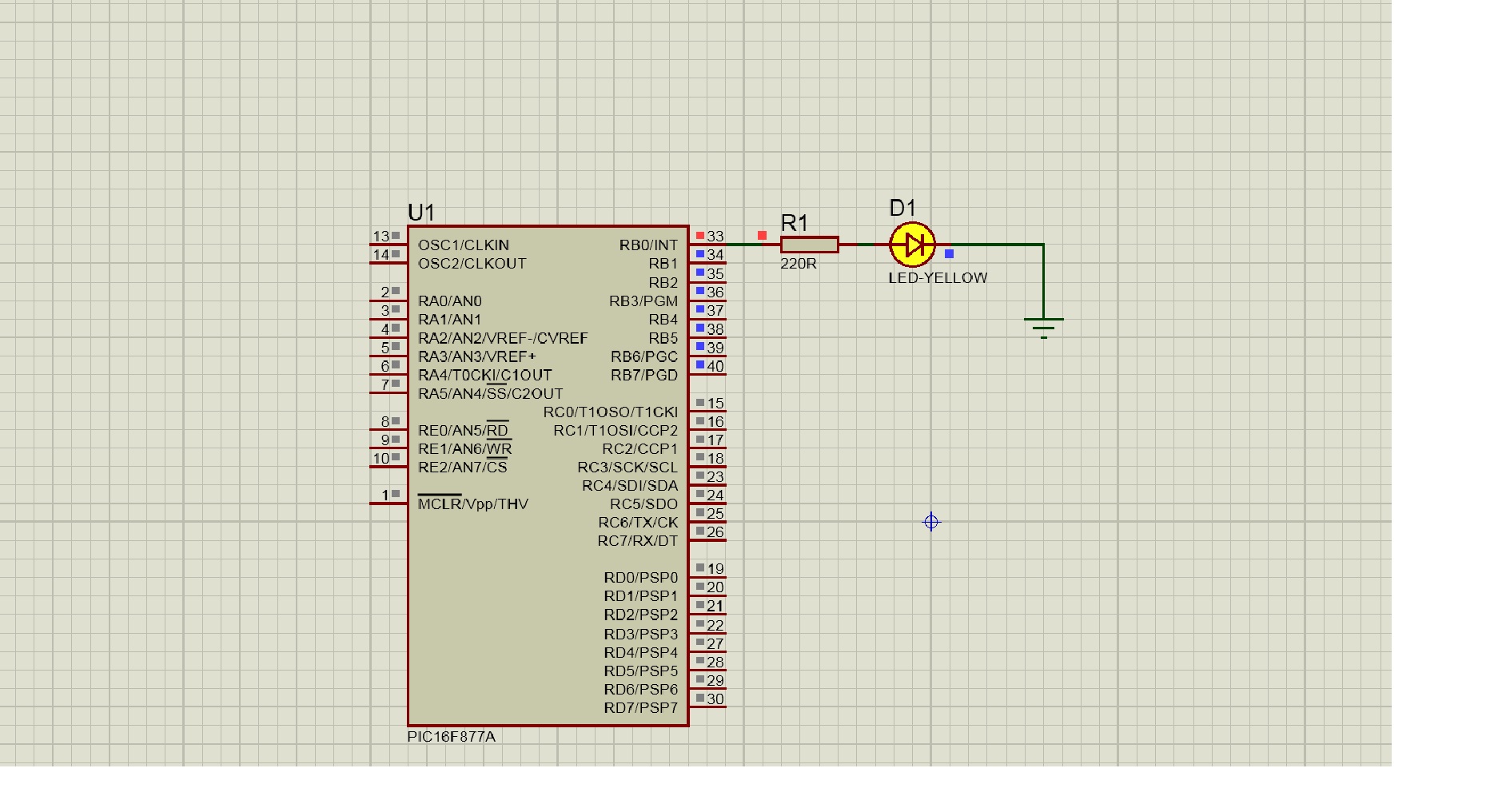This screenshot has width=1502, height=812.
Task: Click pin number 30
Action: [715, 699]
